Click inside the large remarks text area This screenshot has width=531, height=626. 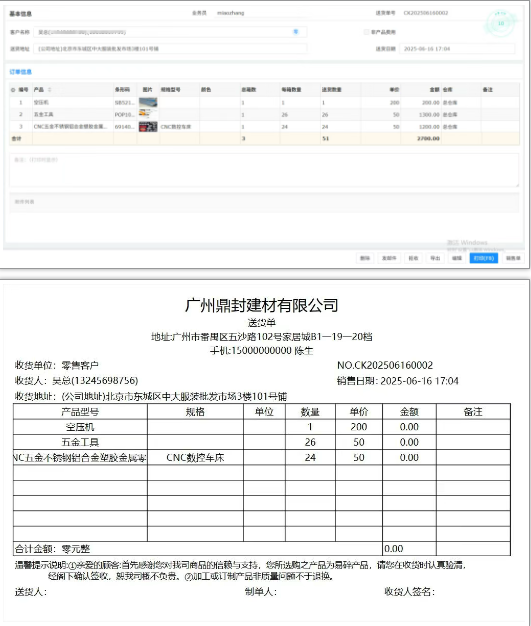[x=264, y=170]
